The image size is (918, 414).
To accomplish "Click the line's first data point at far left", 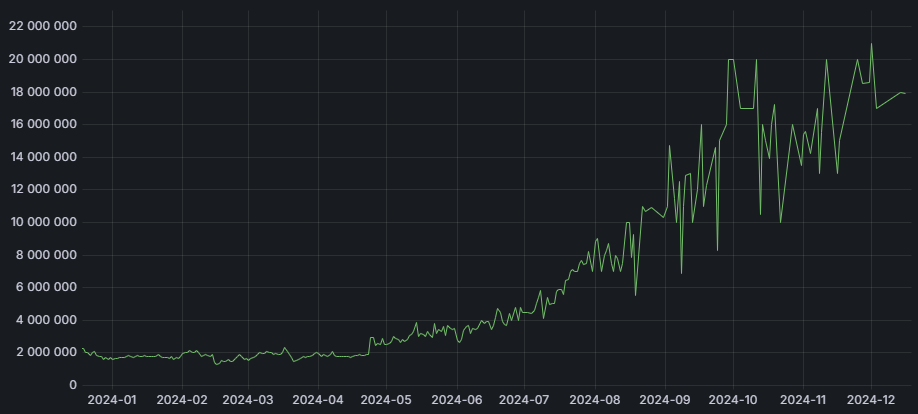I will pyautogui.click(x=82, y=348).
